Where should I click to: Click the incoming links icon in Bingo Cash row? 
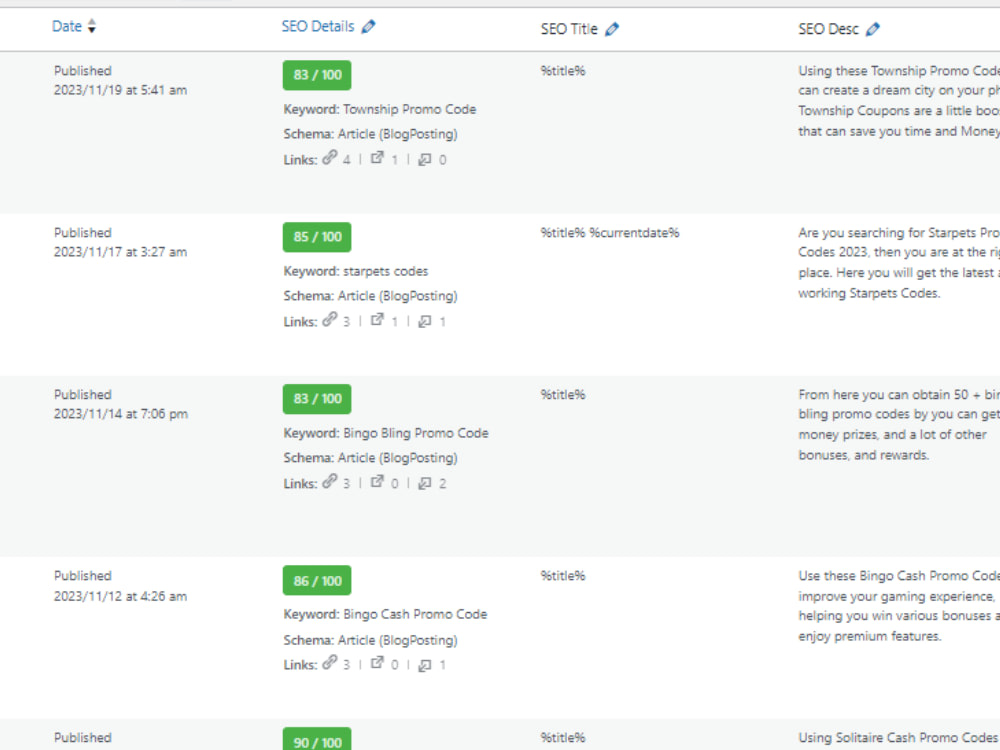tap(424, 665)
